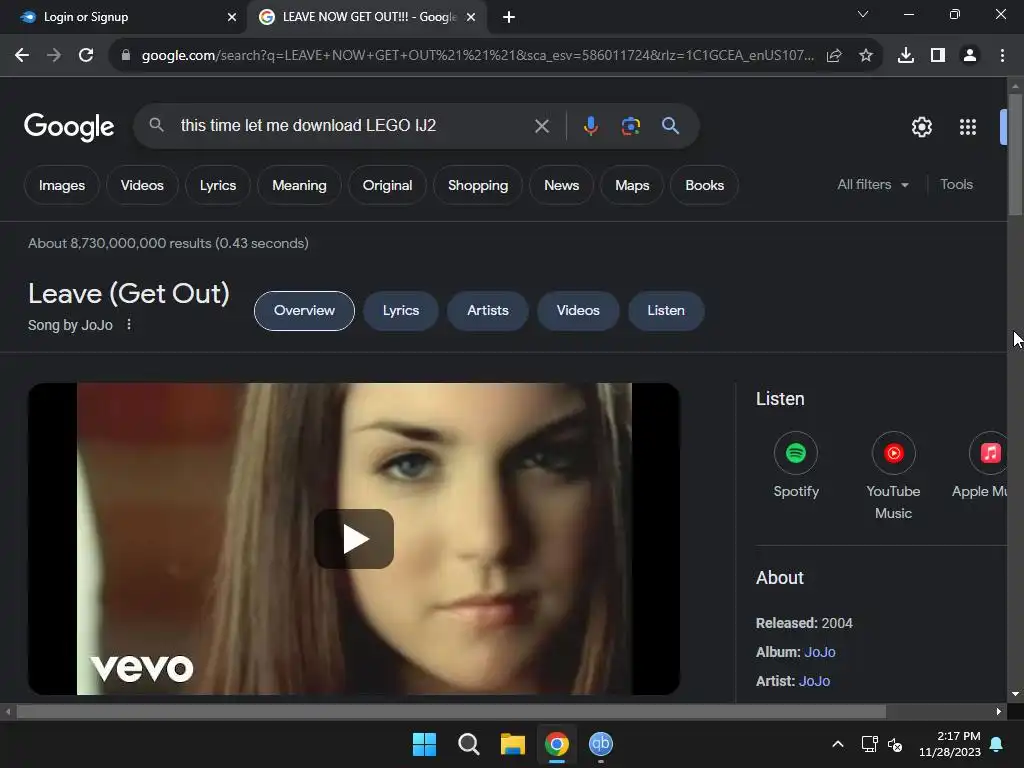Select the Lyrics filter chip

coord(218,185)
